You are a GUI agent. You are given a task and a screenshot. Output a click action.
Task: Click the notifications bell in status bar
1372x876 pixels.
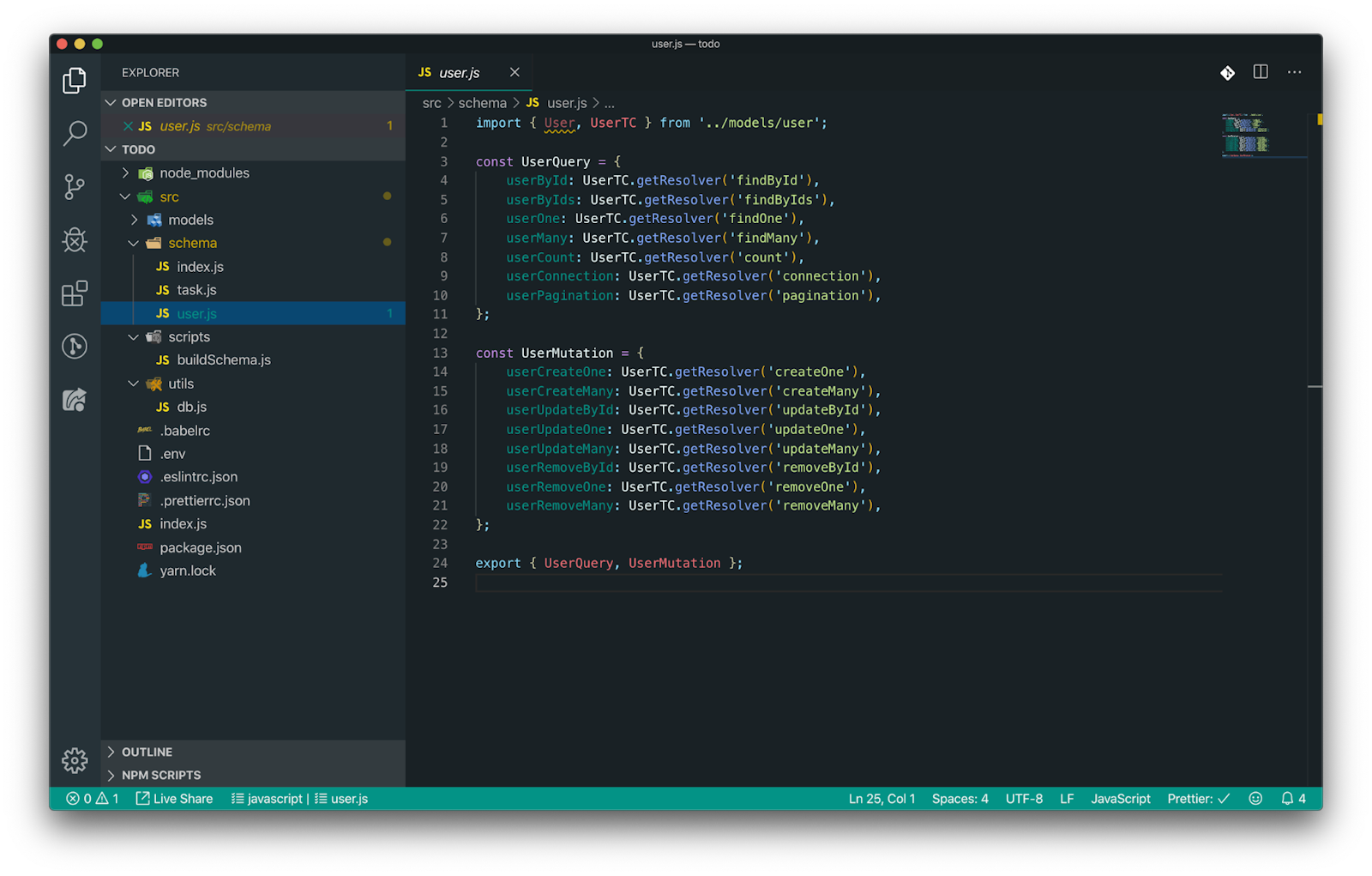[x=1290, y=798]
